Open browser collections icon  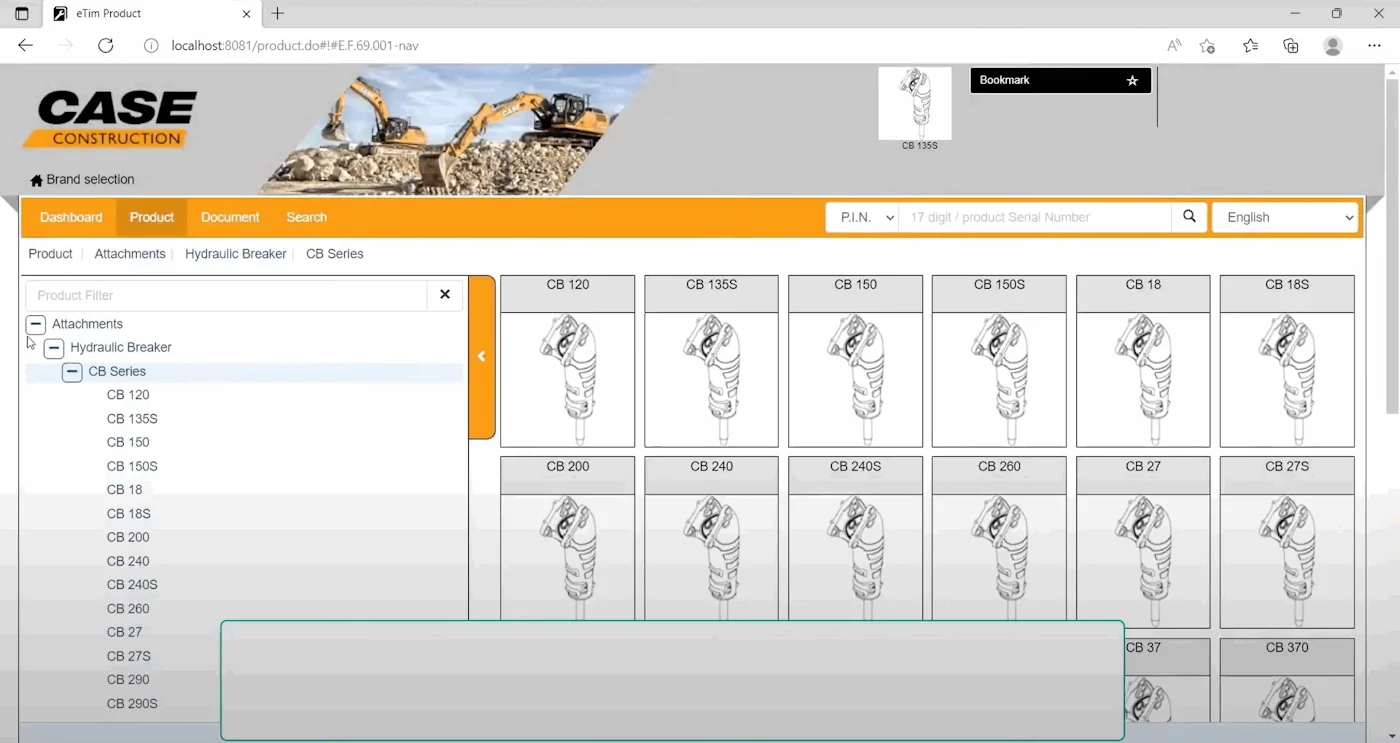(1291, 46)
